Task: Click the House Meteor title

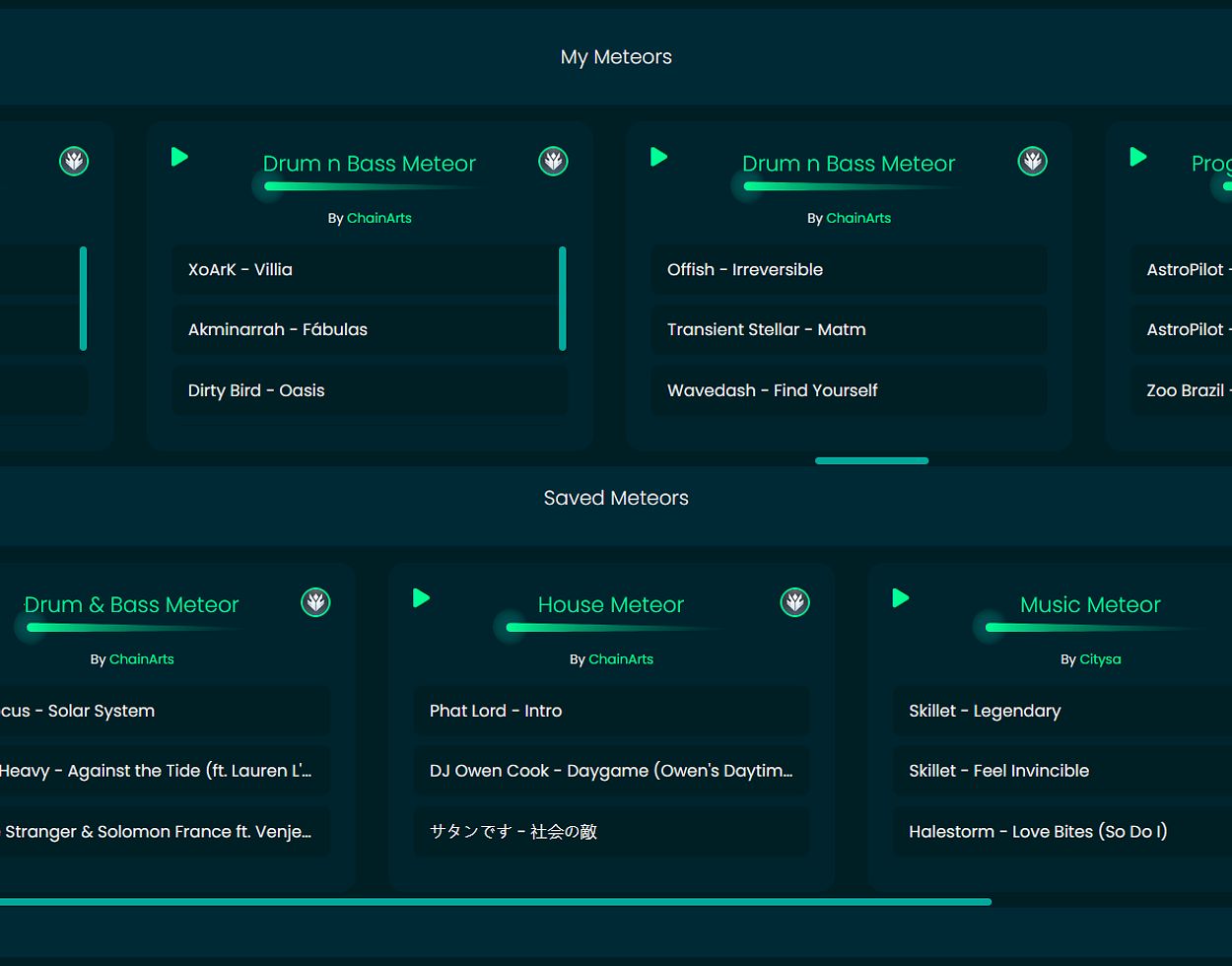Action: point(610,604)
